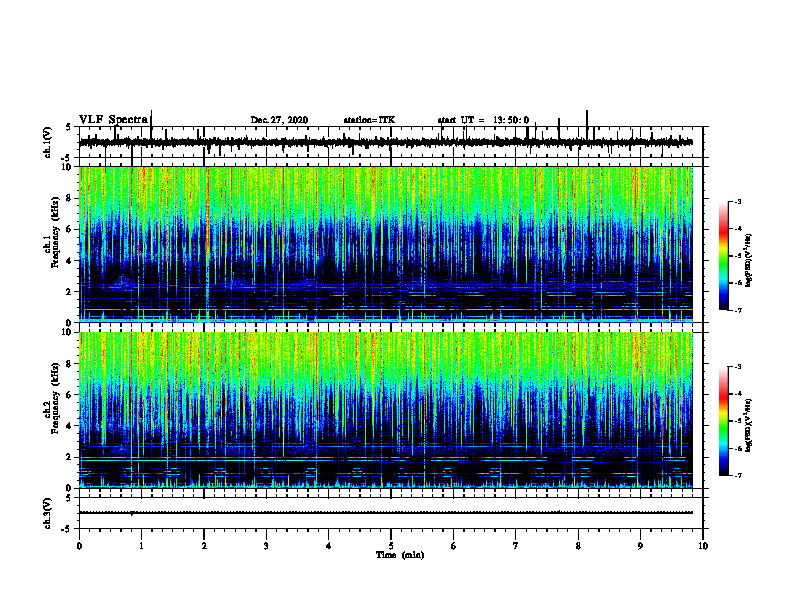792x612 pixels.
Task: Select the ch.2 color bar log(PSD) label
Action: (749, 426)
